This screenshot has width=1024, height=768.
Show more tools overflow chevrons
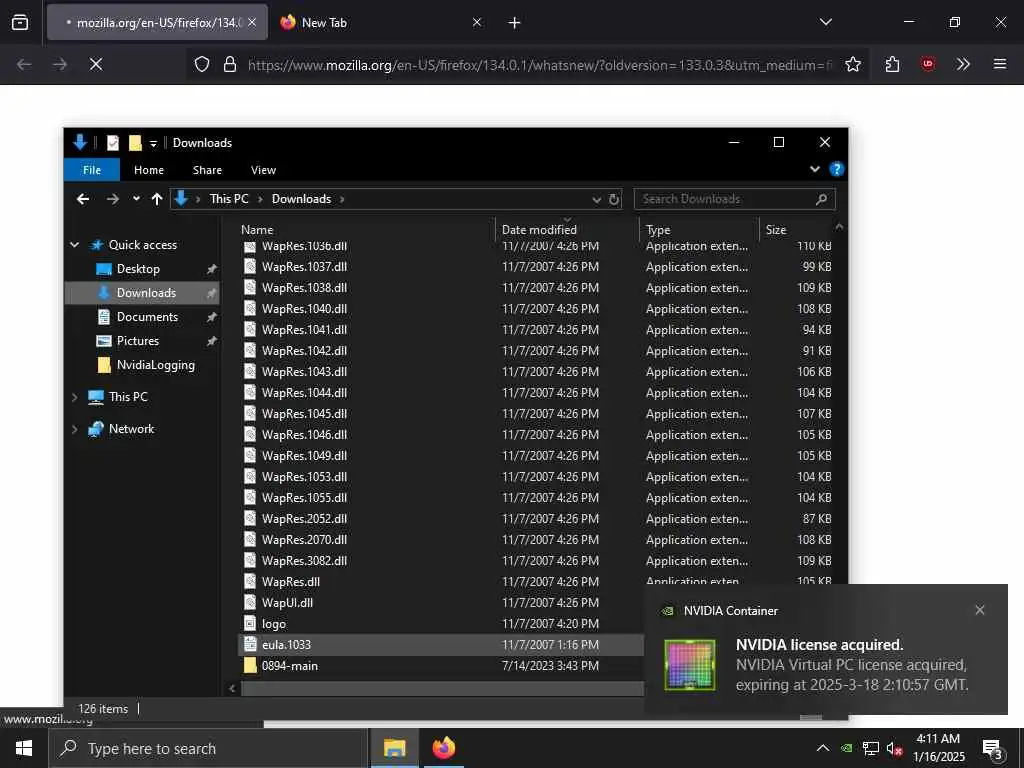click(963, 64)
